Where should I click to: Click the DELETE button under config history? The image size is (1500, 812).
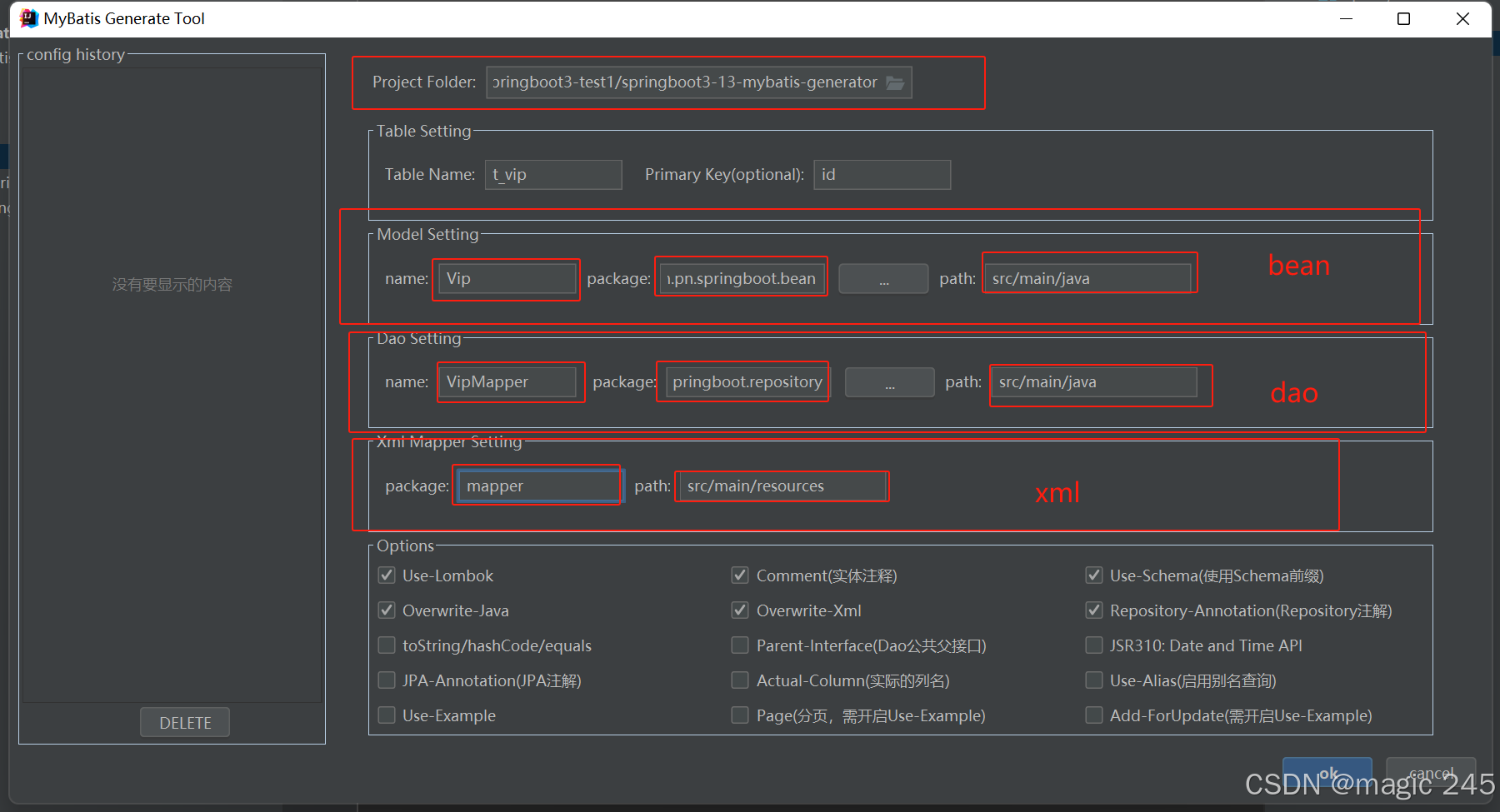tap(185, 723)
